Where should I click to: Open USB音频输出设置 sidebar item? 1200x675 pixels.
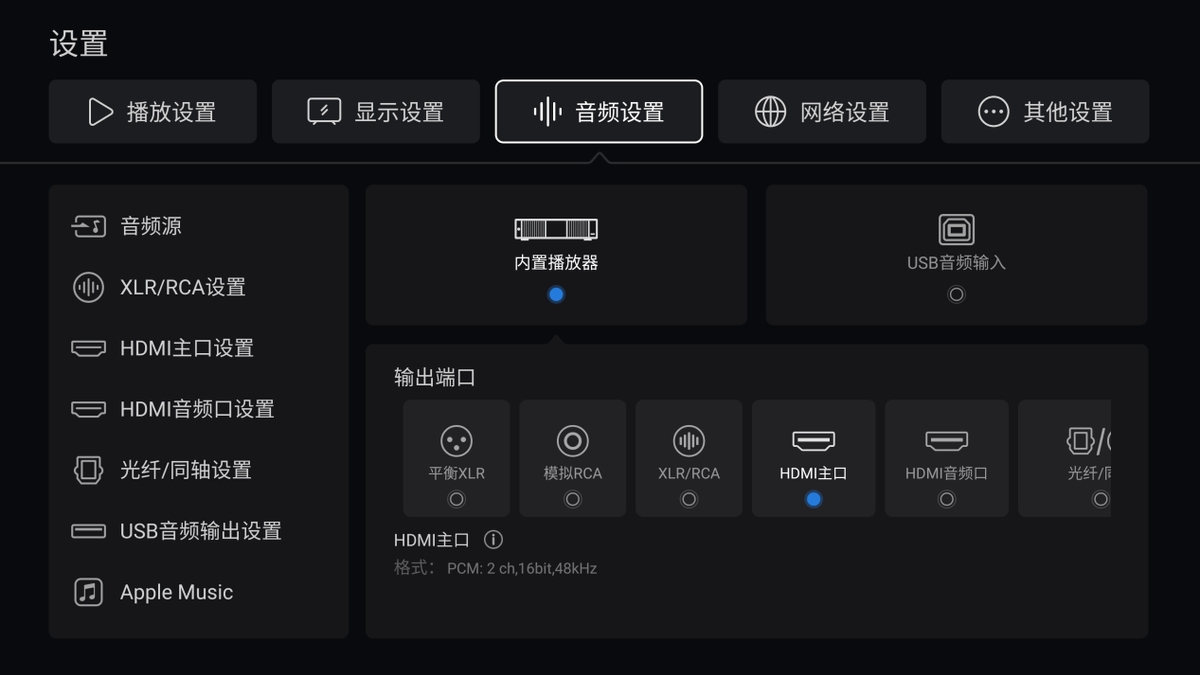point(198,531)
